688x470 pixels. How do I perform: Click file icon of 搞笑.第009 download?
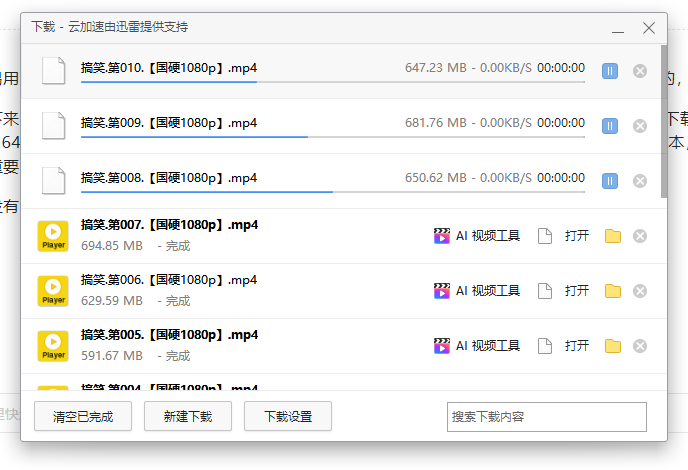(54, 126)
